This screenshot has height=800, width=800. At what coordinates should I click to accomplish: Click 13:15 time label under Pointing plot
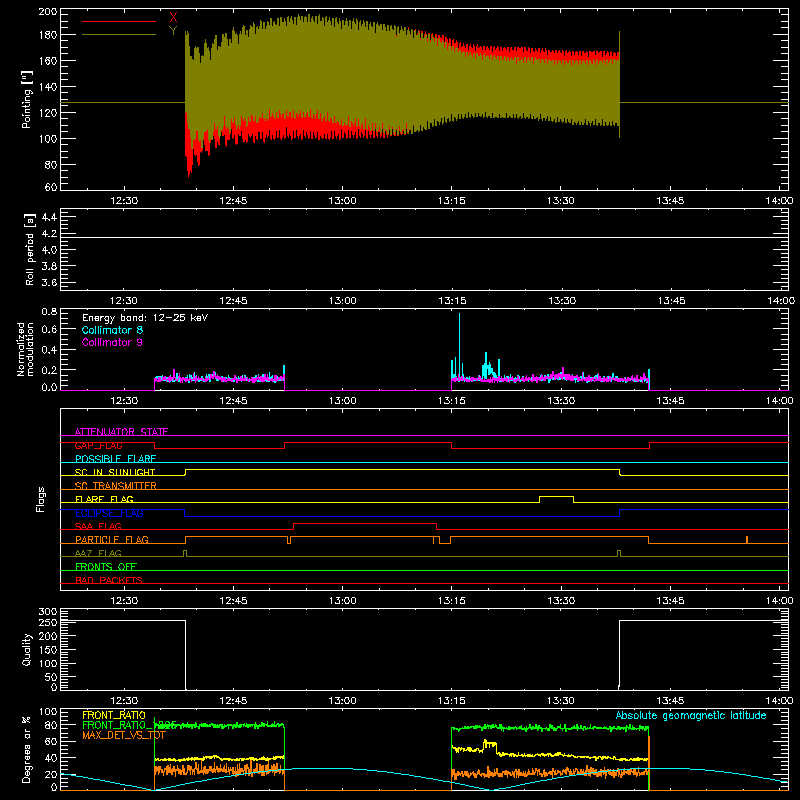click(452, 201)
